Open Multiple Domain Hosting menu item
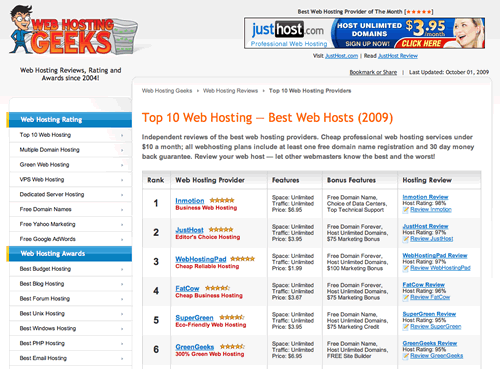500x369 pixels. coord(71,150)
